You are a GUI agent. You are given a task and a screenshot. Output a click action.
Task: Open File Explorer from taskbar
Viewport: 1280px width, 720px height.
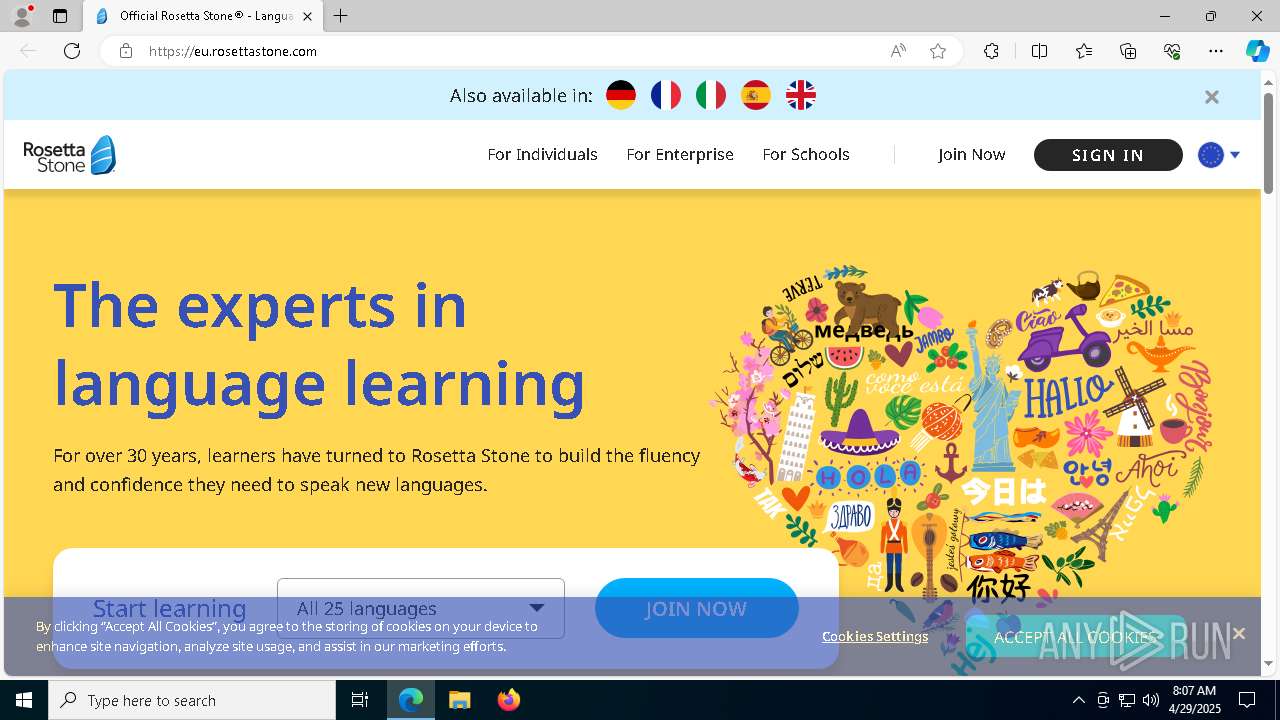[x=459, y=700]
